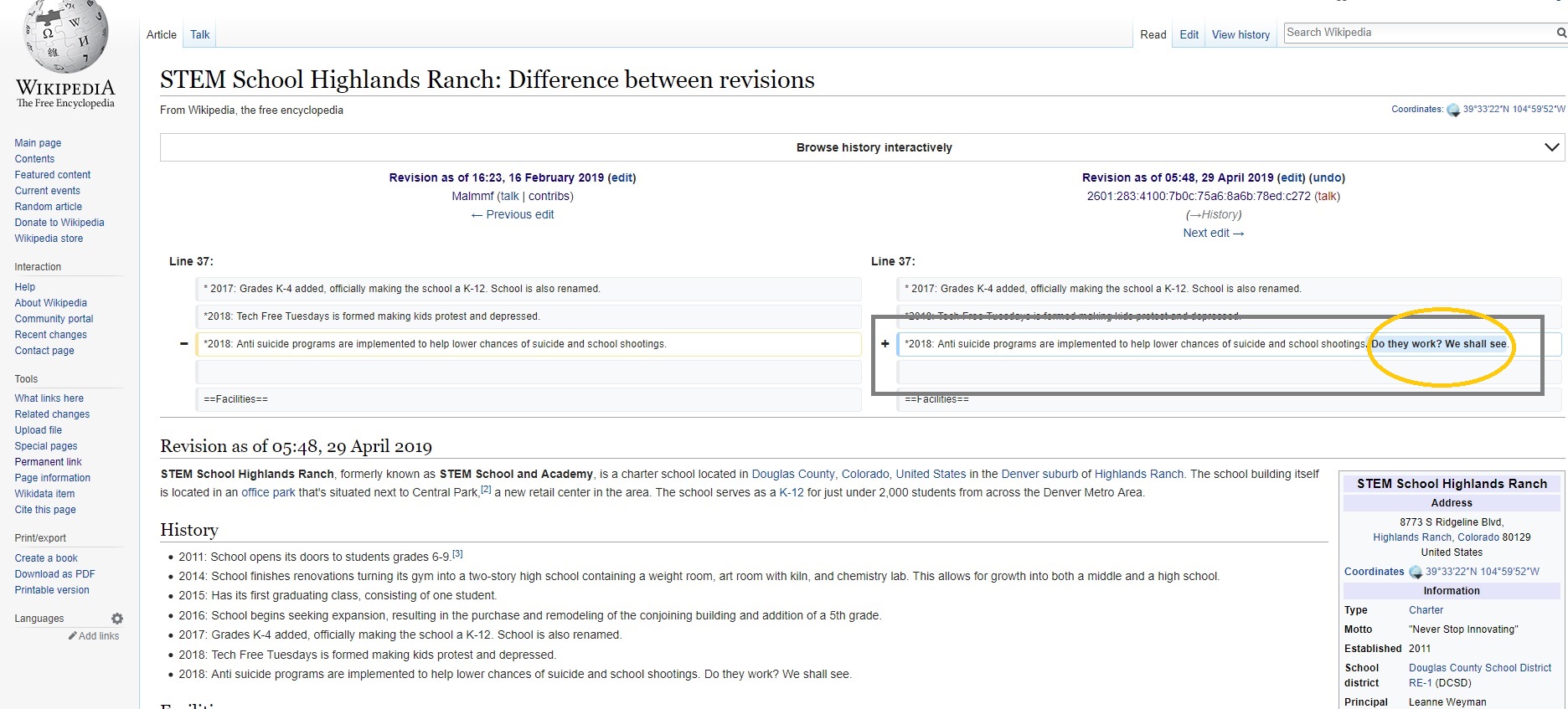Open the Upload file link
This screenshot has height=709, width=1568.
pyautogui.click(x=39, y=430)
